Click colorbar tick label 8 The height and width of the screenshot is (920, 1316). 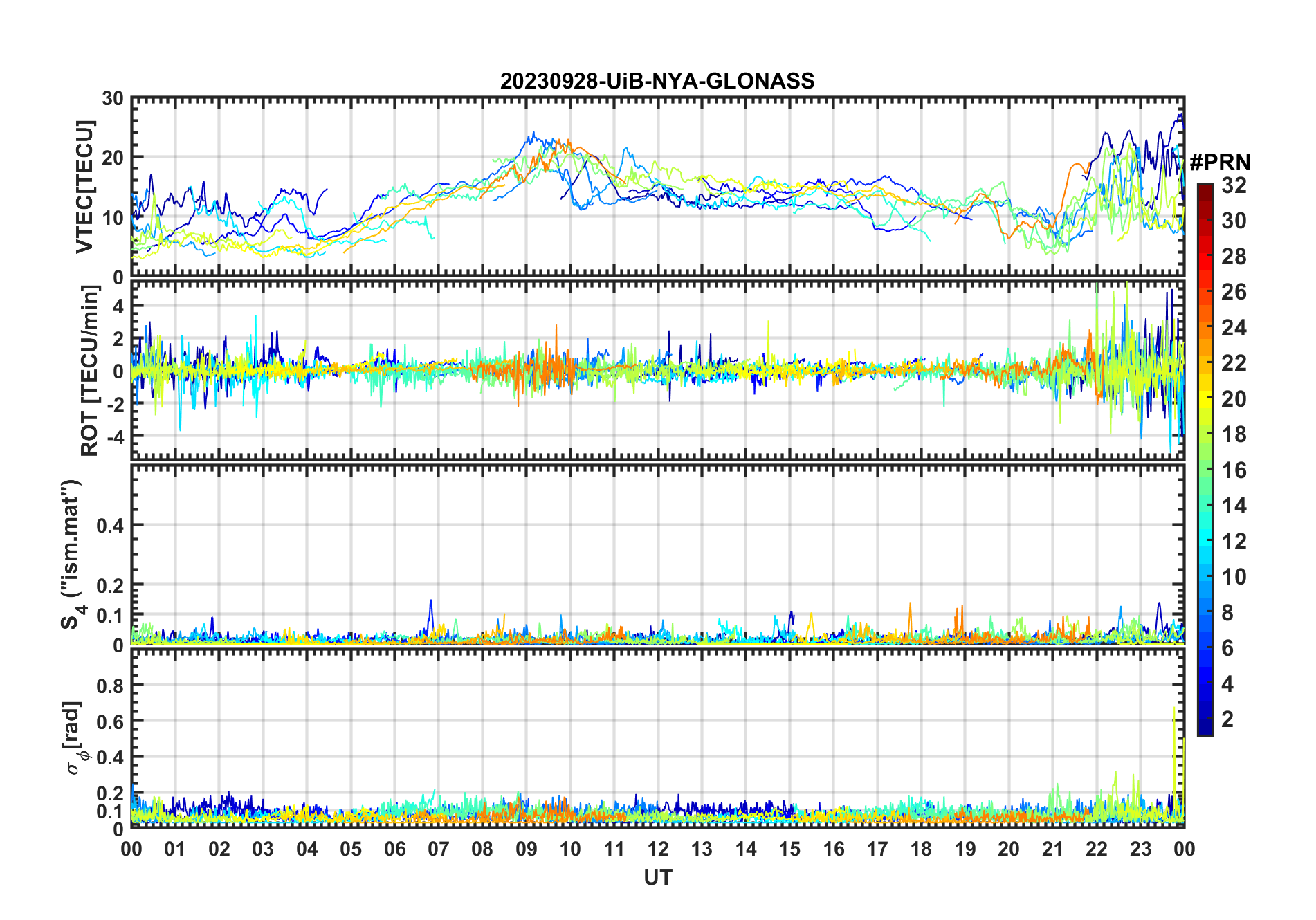(1227, 612)
